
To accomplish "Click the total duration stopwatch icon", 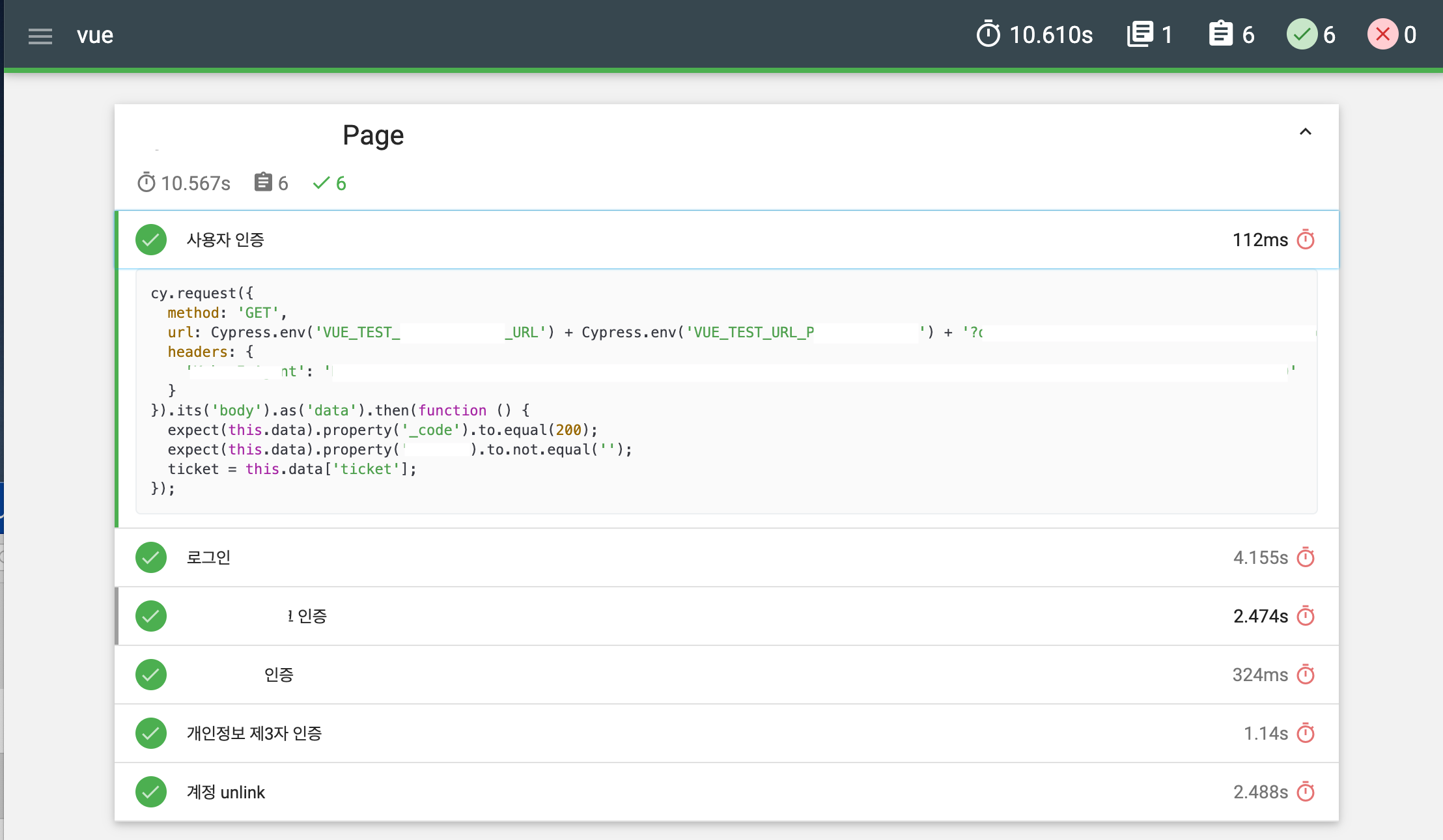I will click(x=988, y=34).
